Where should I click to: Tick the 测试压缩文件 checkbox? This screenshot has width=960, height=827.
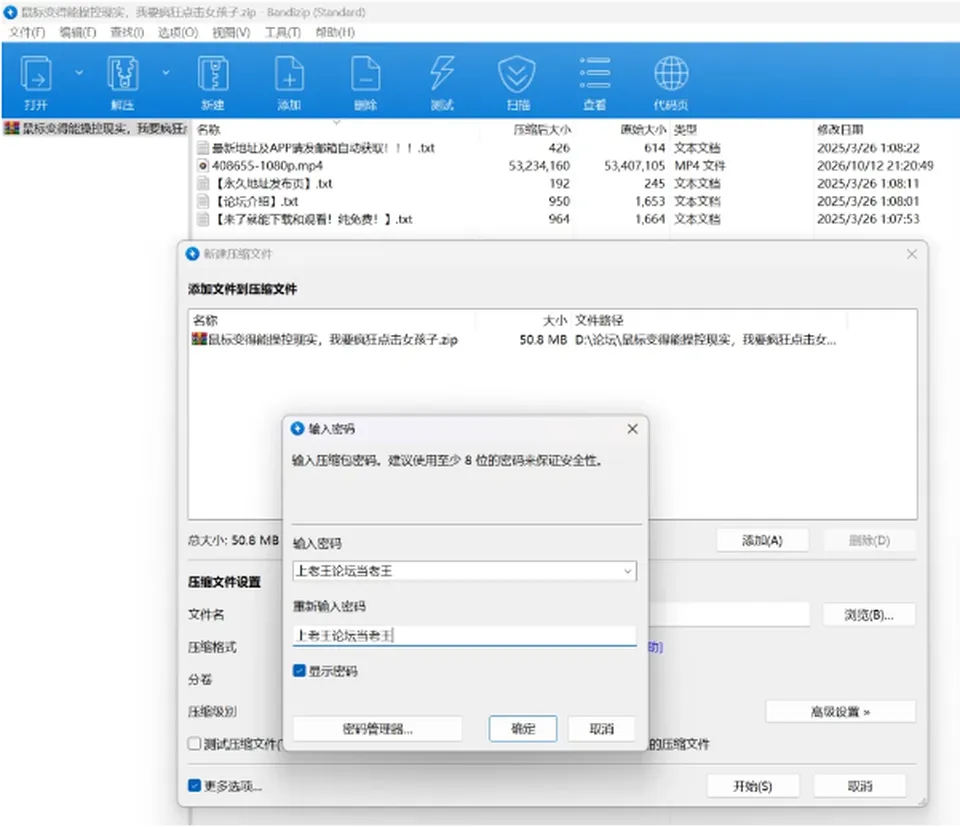click(194, 744)
